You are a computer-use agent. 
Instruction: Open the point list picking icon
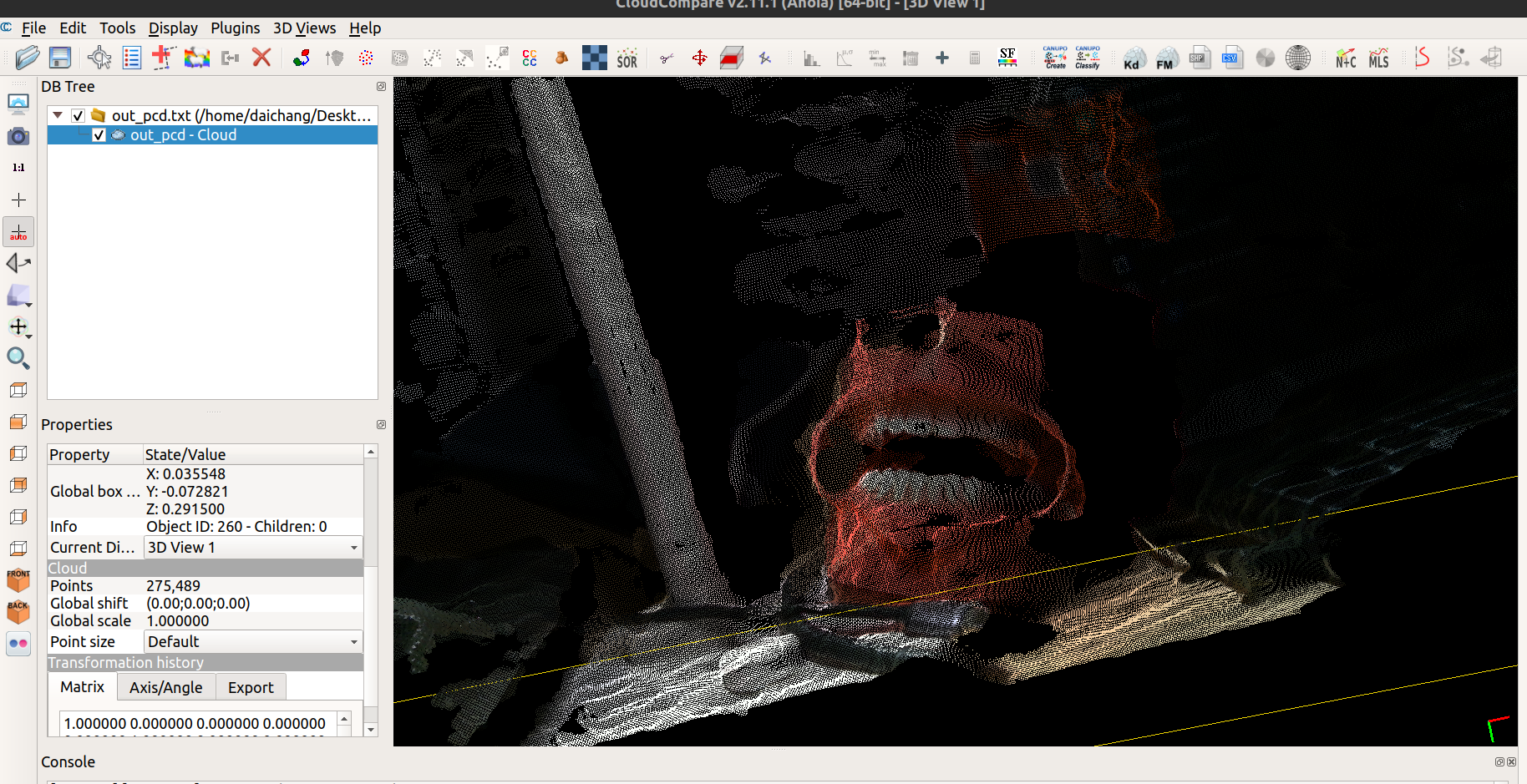132,58
